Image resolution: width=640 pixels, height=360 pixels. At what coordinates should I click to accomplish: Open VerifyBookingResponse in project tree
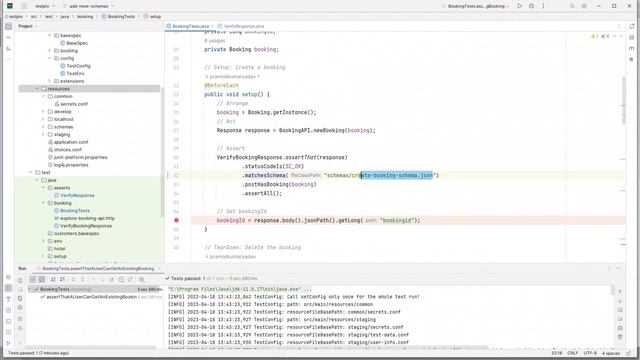(83, 226)
